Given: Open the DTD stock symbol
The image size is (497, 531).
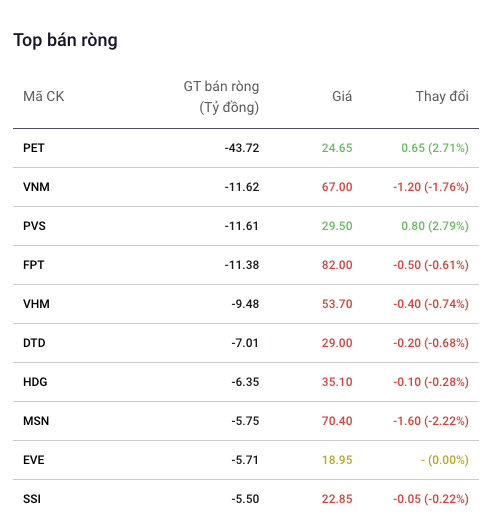Looking at the screenshot, I should 34,343.
